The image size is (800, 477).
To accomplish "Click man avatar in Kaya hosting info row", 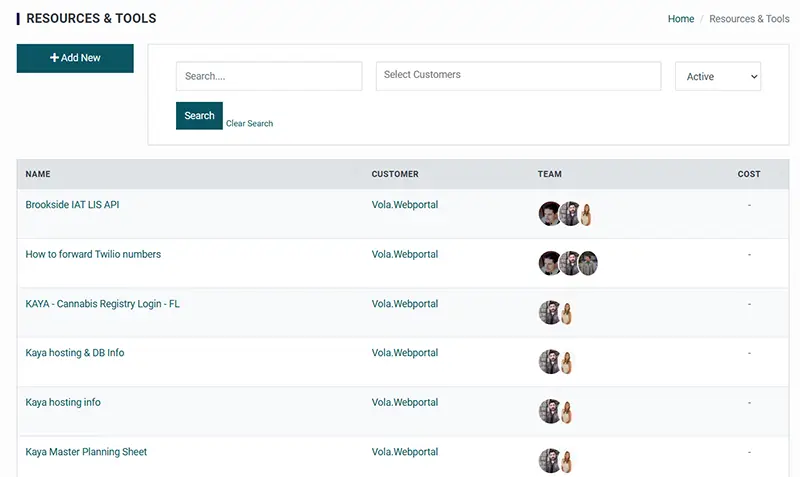I will click(x=550, y=411).
